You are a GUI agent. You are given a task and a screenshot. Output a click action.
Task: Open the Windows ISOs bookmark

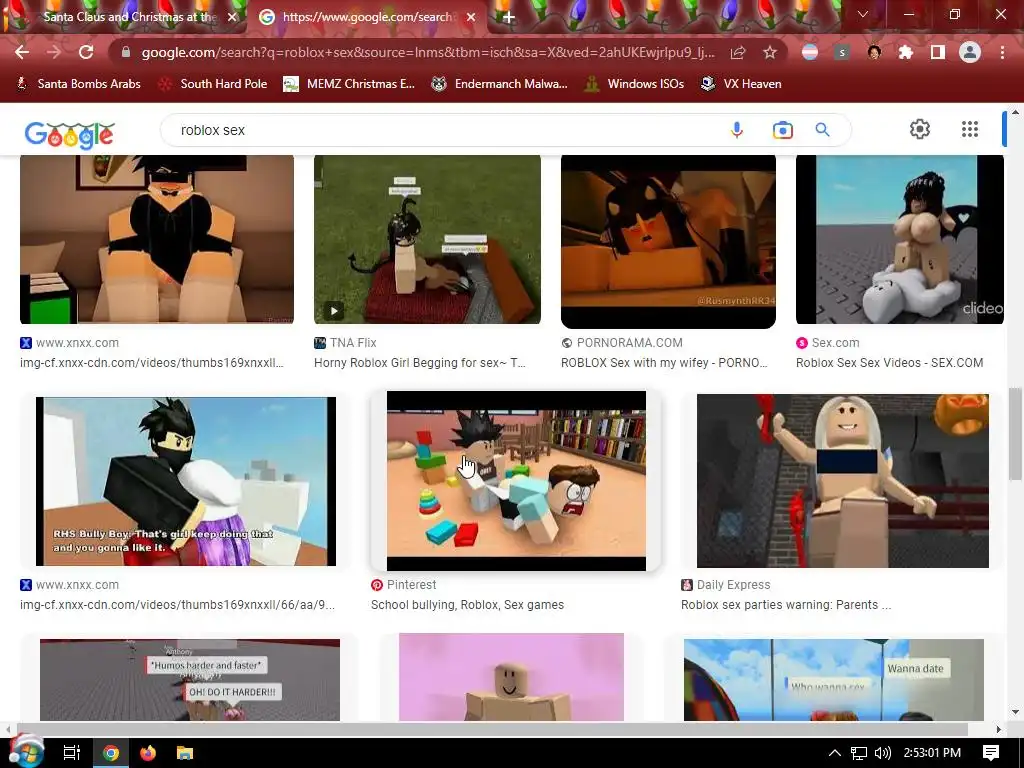click(x=635, y=84)
